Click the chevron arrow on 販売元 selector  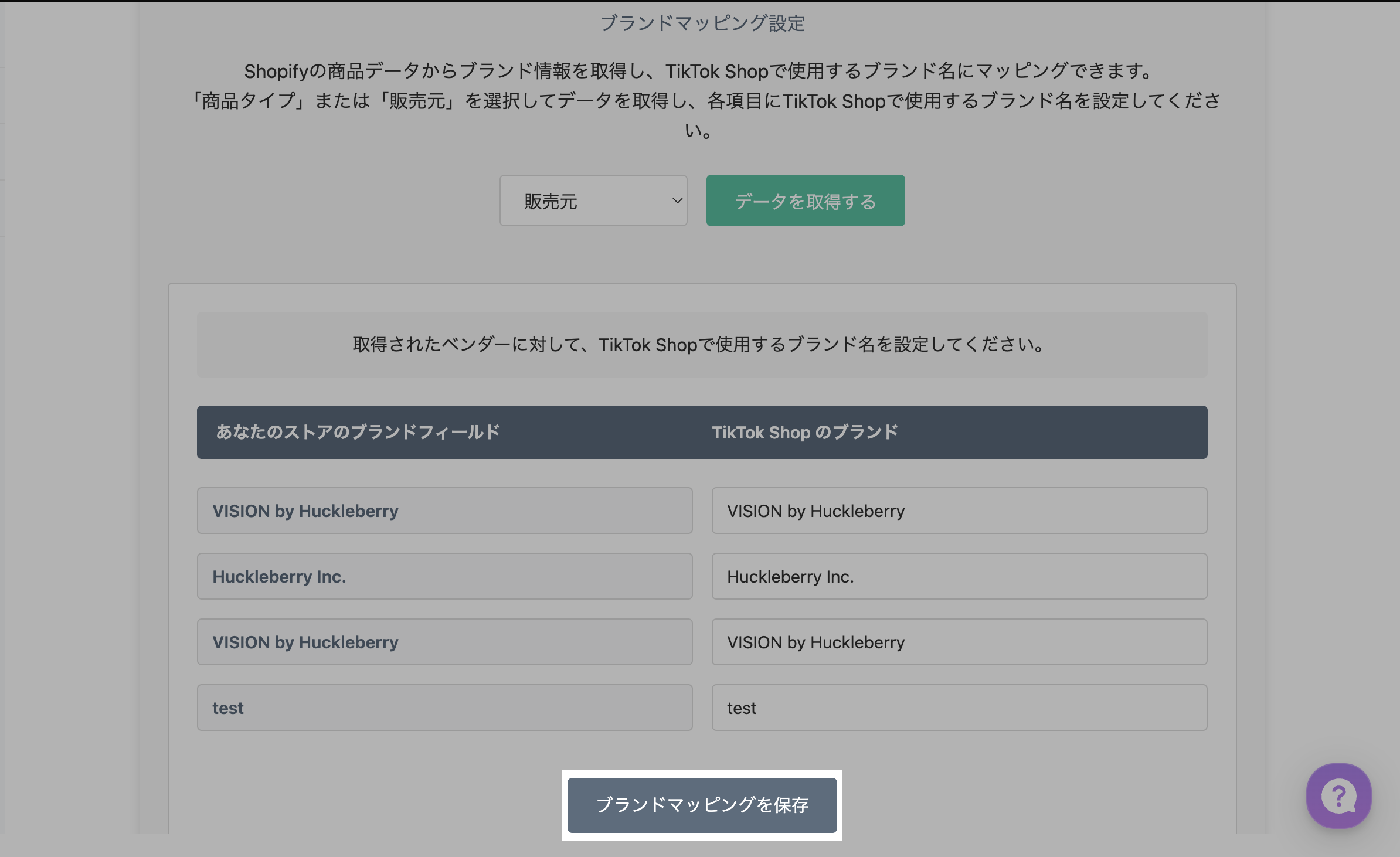[x=677, y=201]
